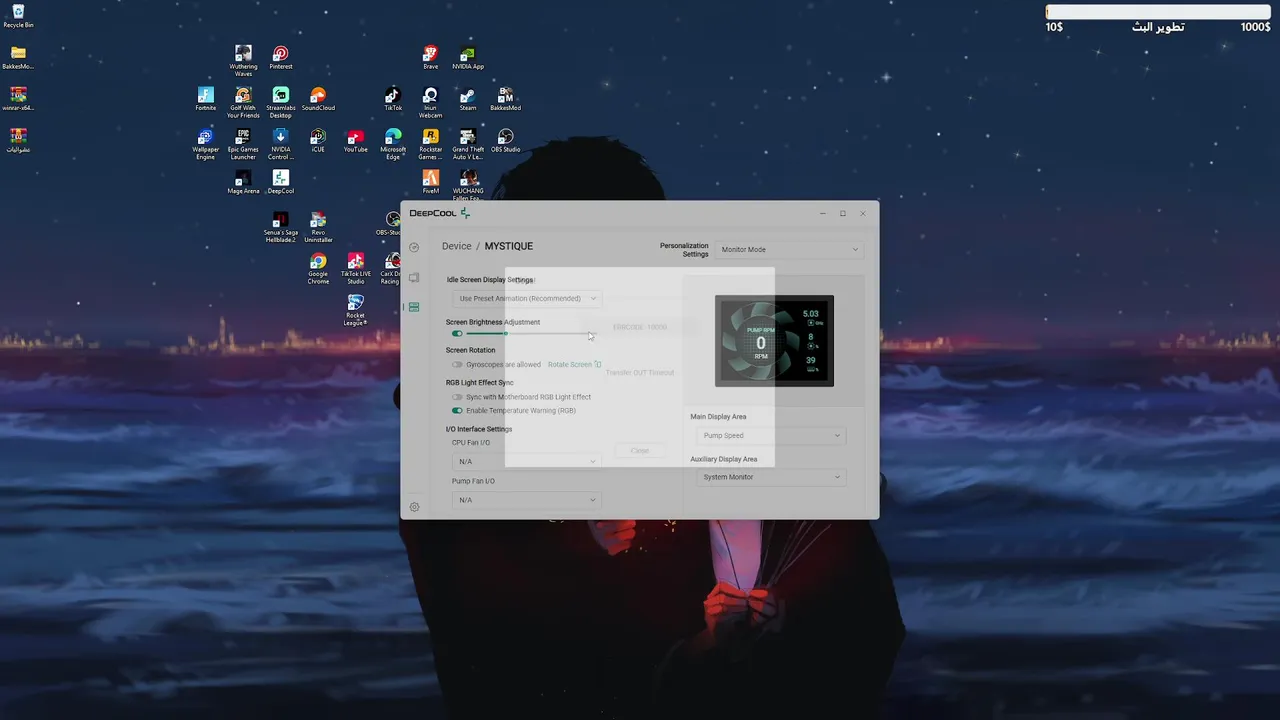Open the Streamlabs Desktop shortcut
This screenshot has height=720, width=1280.
[x=281, y=102]
